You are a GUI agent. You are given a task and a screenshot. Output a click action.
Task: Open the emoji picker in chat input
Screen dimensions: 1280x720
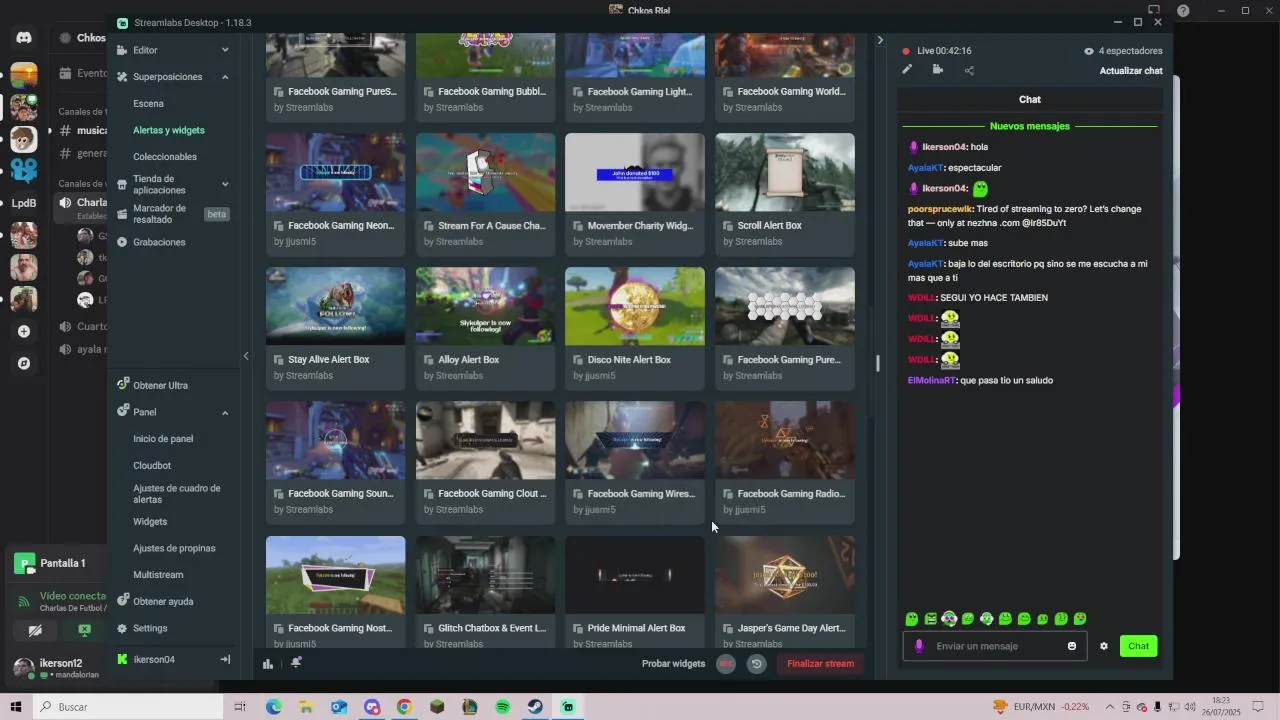pyautogui.click(x=1072, y=646)
